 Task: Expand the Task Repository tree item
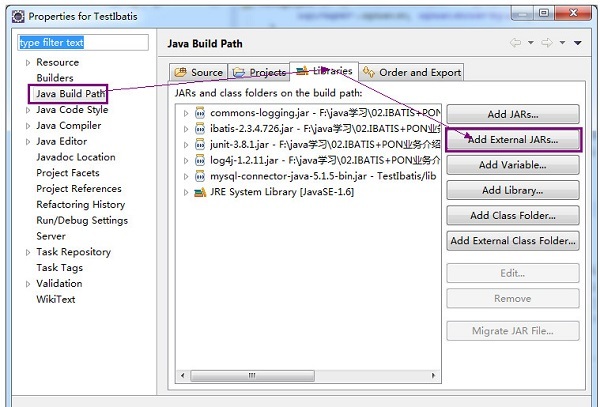point(28,252)
